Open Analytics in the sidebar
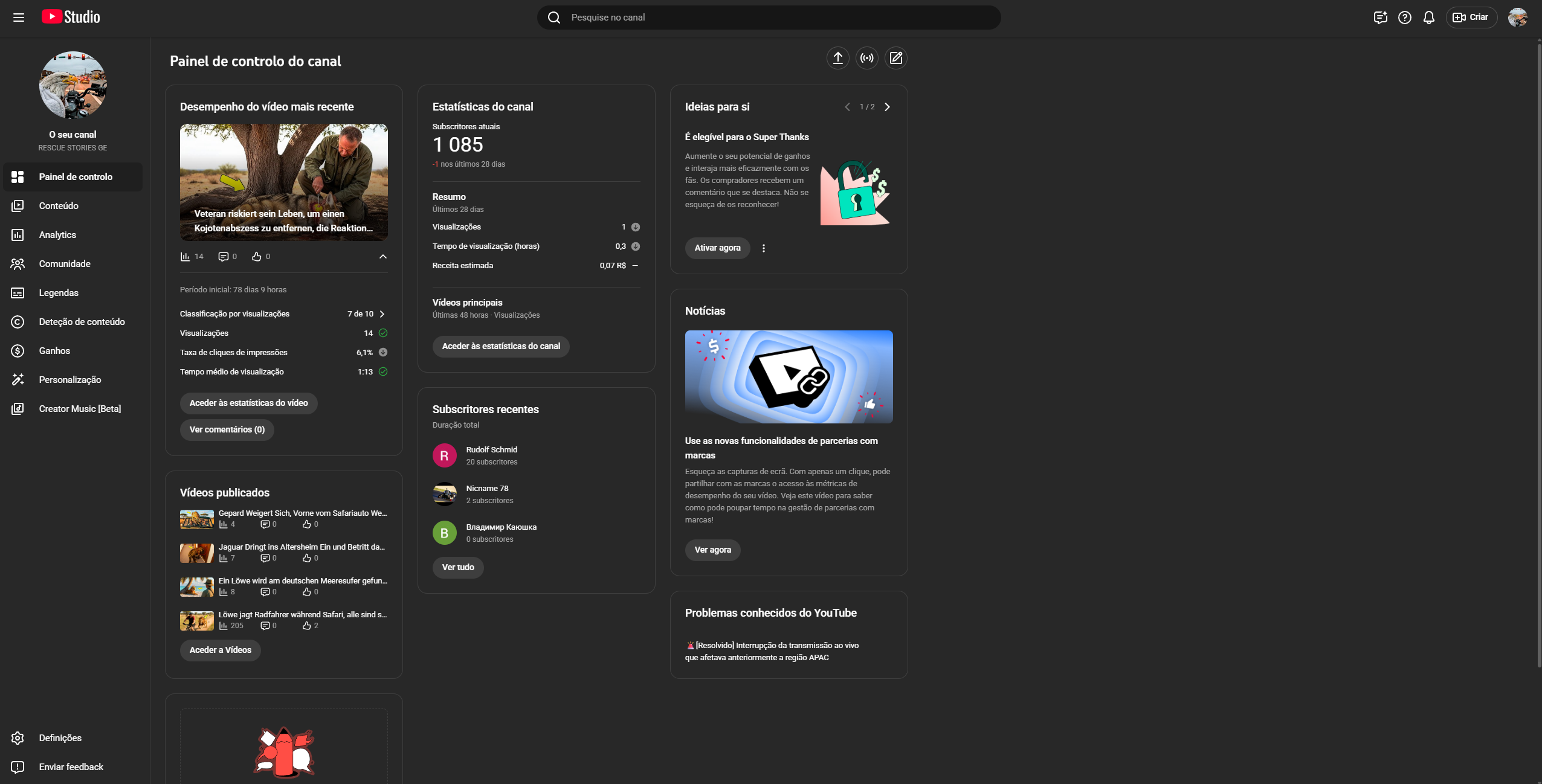The image size is (1542, 784). tap(57, 235)
